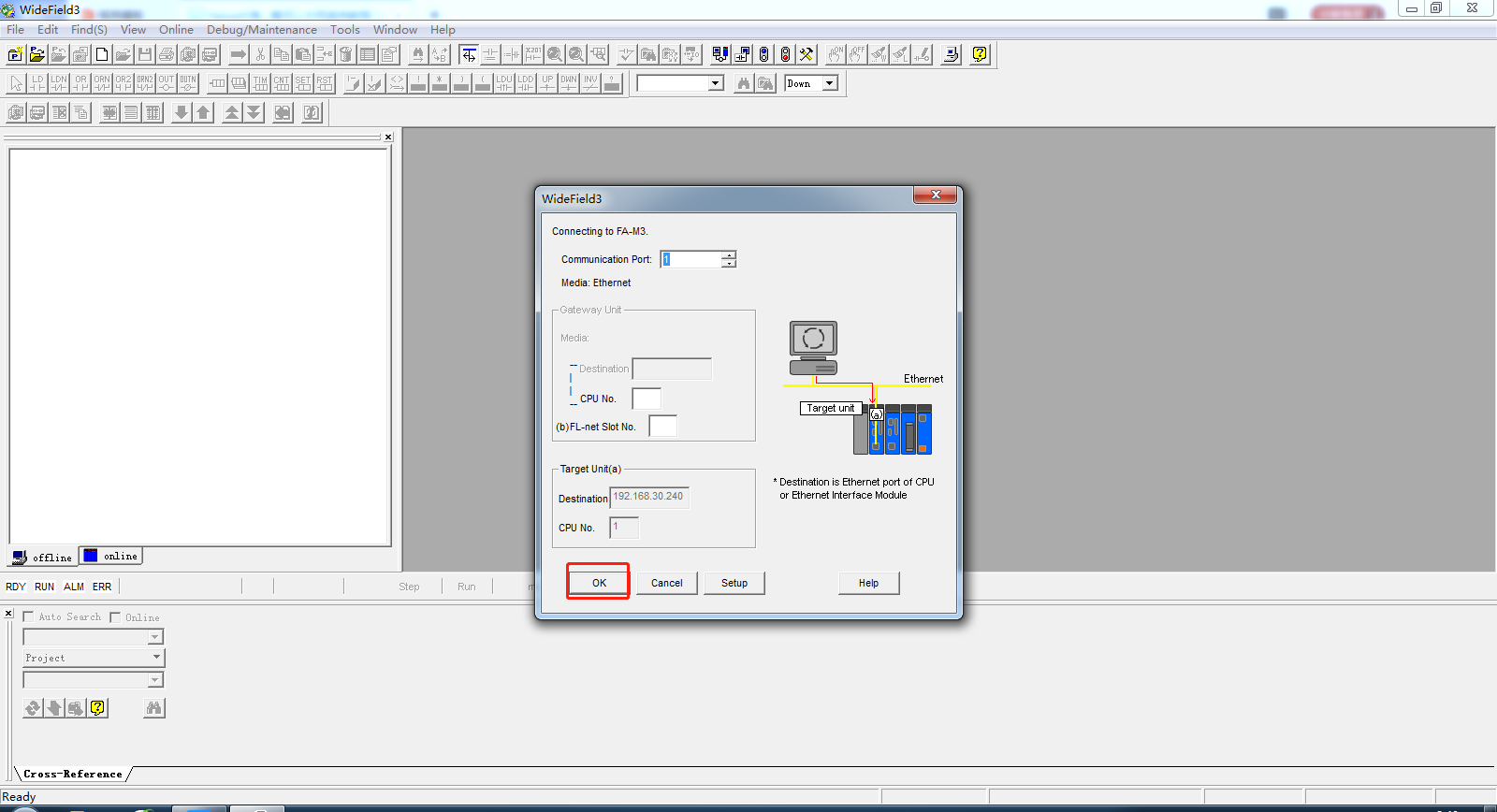
Task: Open the Window menu
Action: [x=395, y=30]
